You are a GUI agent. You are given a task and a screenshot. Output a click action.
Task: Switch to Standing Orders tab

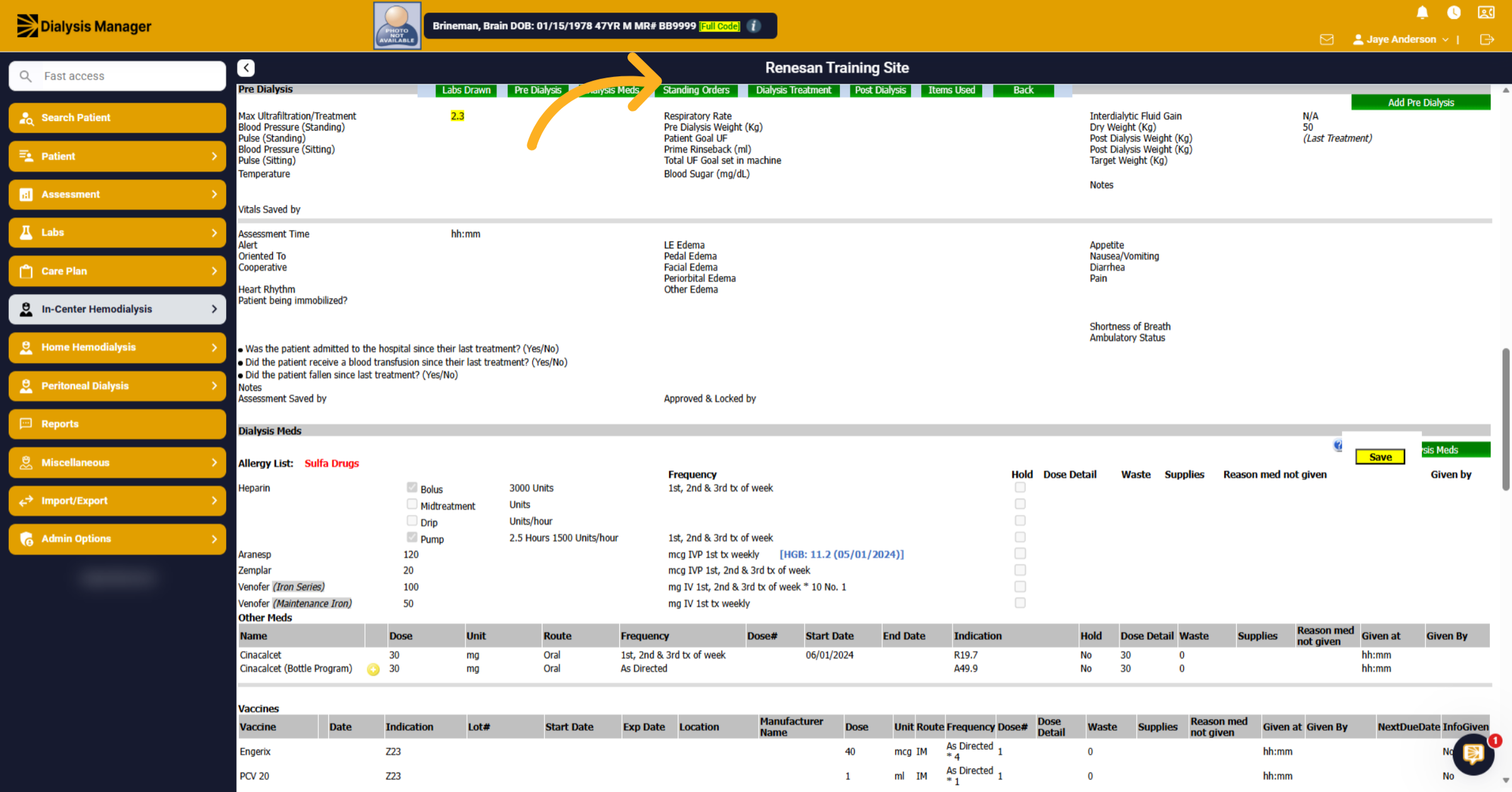(696, 90)
